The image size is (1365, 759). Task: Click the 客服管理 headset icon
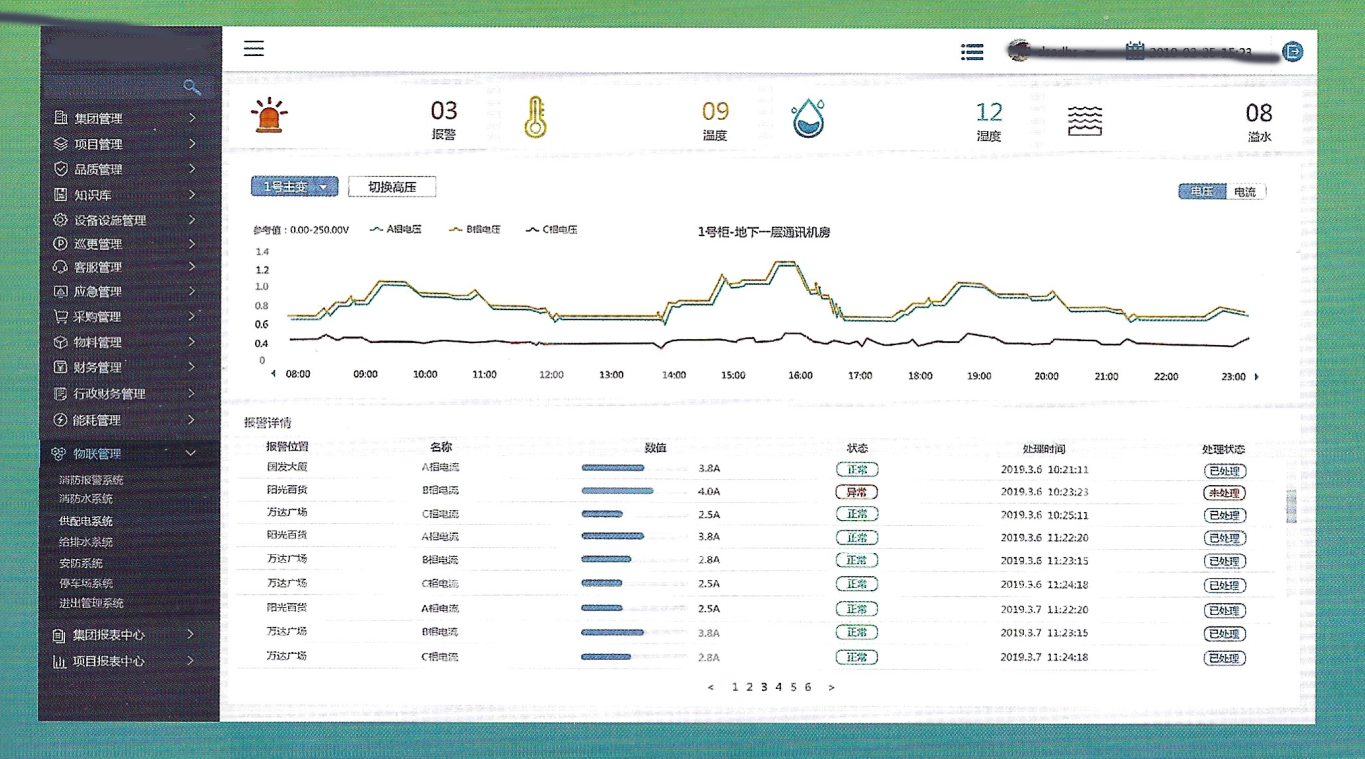[x=61, y=267]
